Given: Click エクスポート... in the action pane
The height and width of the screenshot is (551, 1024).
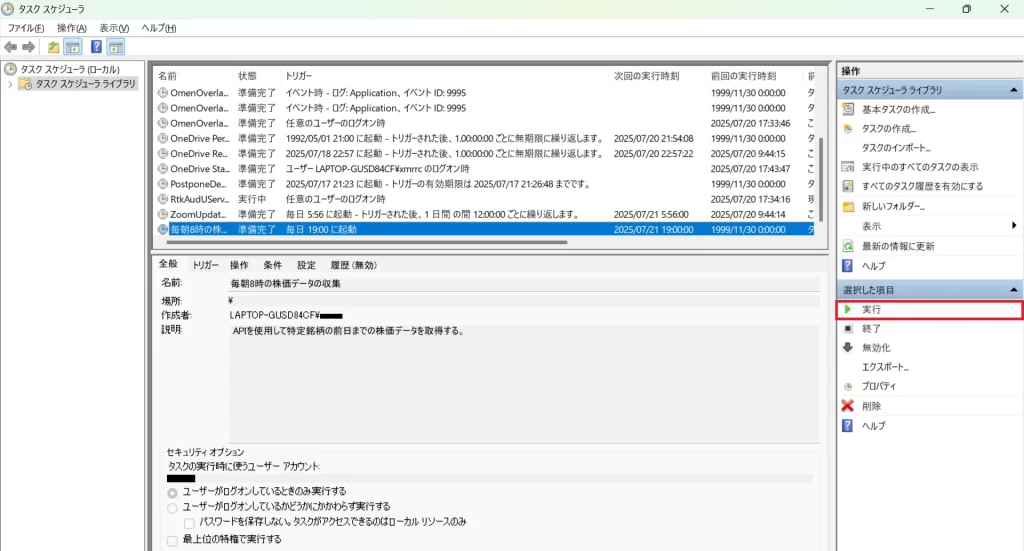Looking at the screenshot, I should click(x=886, y=367).
